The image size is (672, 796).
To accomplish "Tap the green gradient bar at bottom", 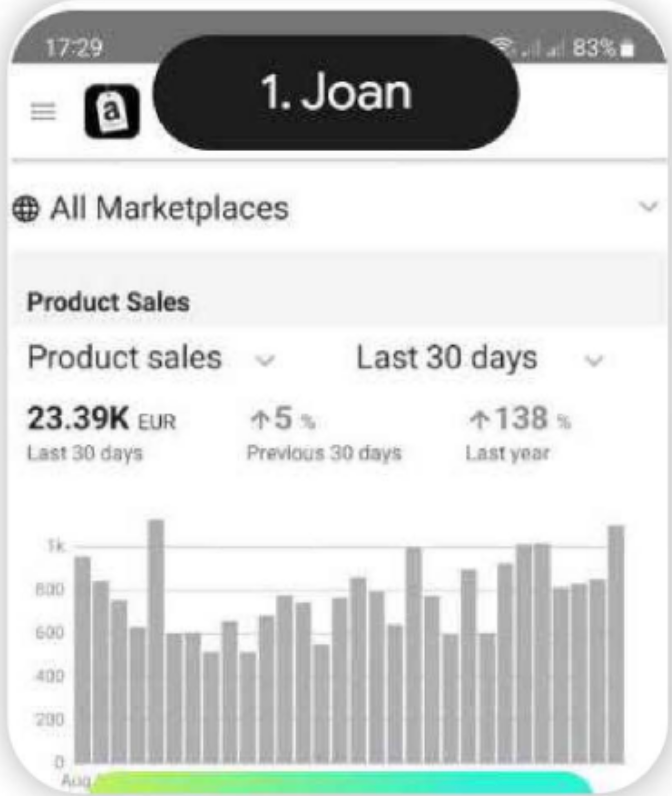I will 335,782.
